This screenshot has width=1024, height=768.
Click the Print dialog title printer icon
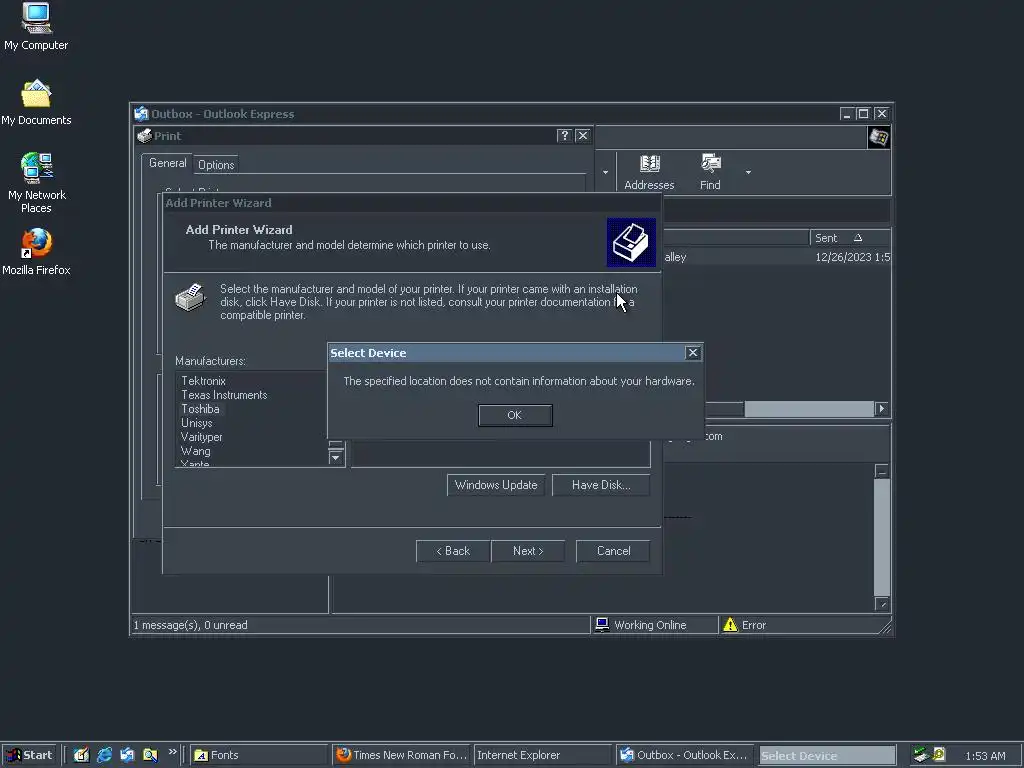[x=144, y=135]
